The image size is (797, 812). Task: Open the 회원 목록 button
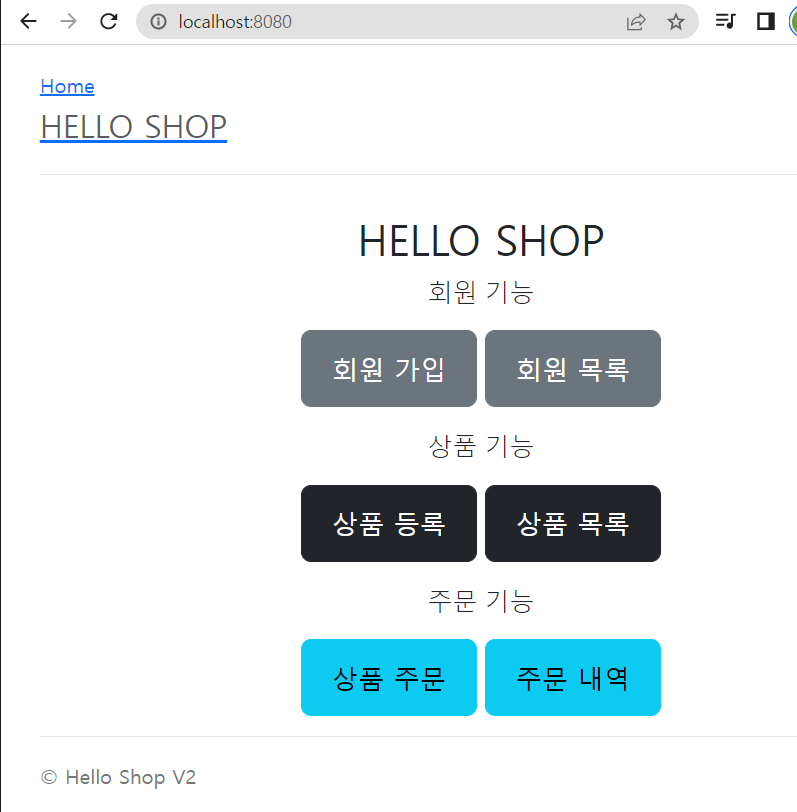573,369
